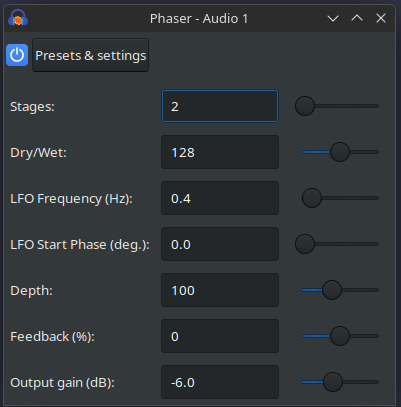Click the Stages: label
The height and width of the screenshot is (407, 401).
tap(32, 107)
